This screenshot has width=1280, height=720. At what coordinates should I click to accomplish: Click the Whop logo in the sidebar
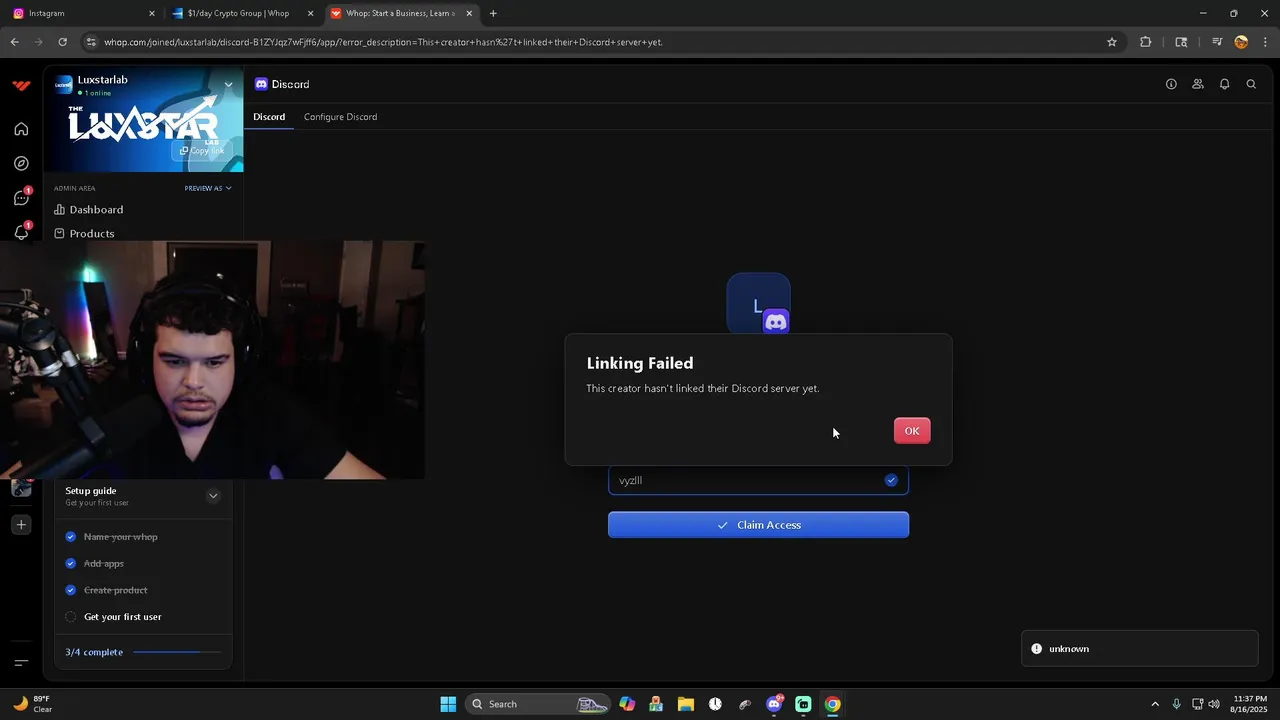21,85
